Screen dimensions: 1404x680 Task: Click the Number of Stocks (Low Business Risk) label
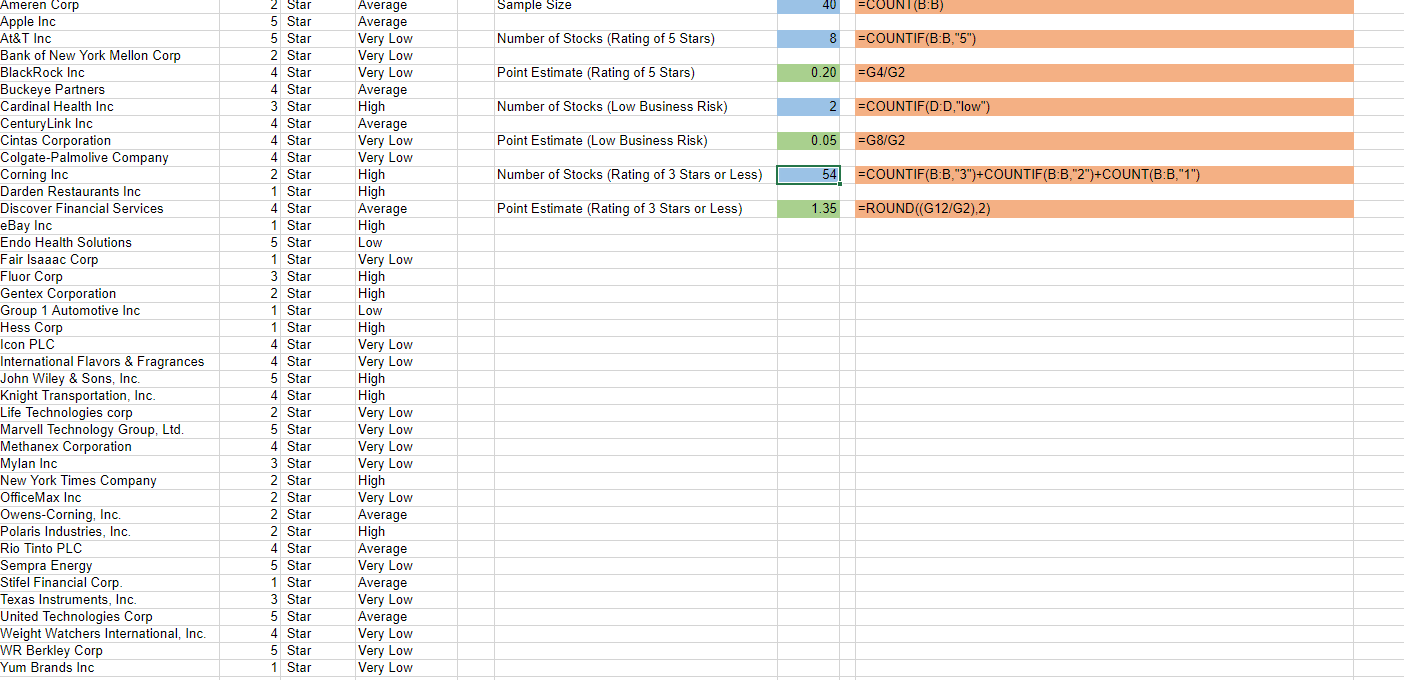(x=600, y=106)
